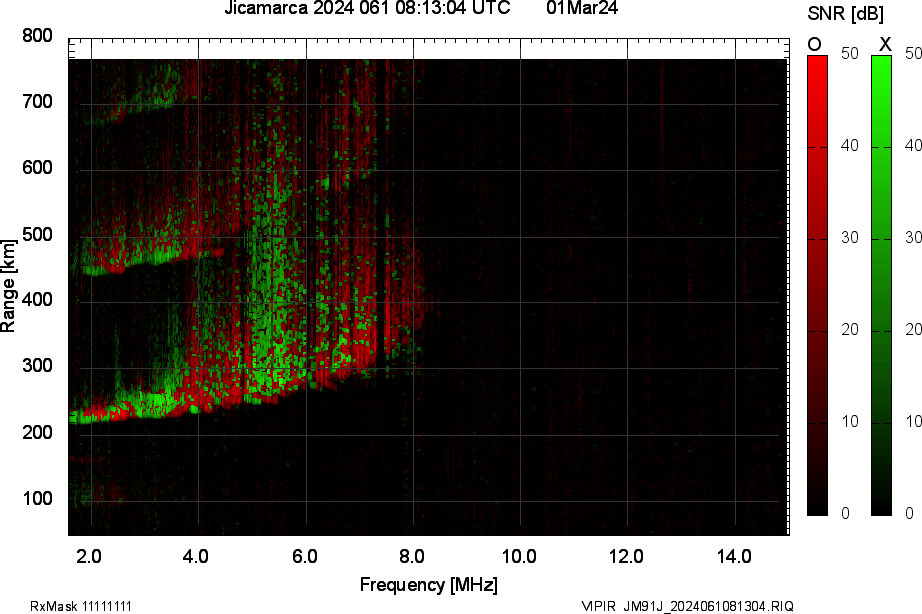Click the 8.0 MHz frequency tick label
Image resolution: width=922 pixels, height=614 pixels.
point(413,556)
